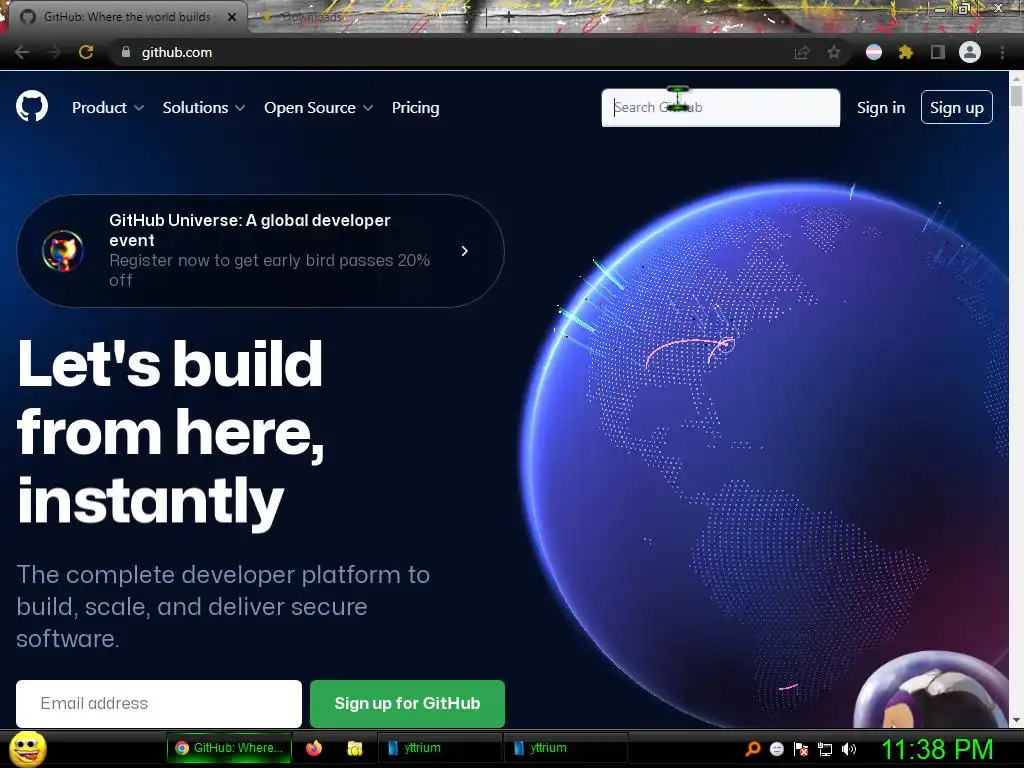Toggle the browser side panel
This screenshot has height=768, width=1024.
pyautogui.click(x=938, y=52)
